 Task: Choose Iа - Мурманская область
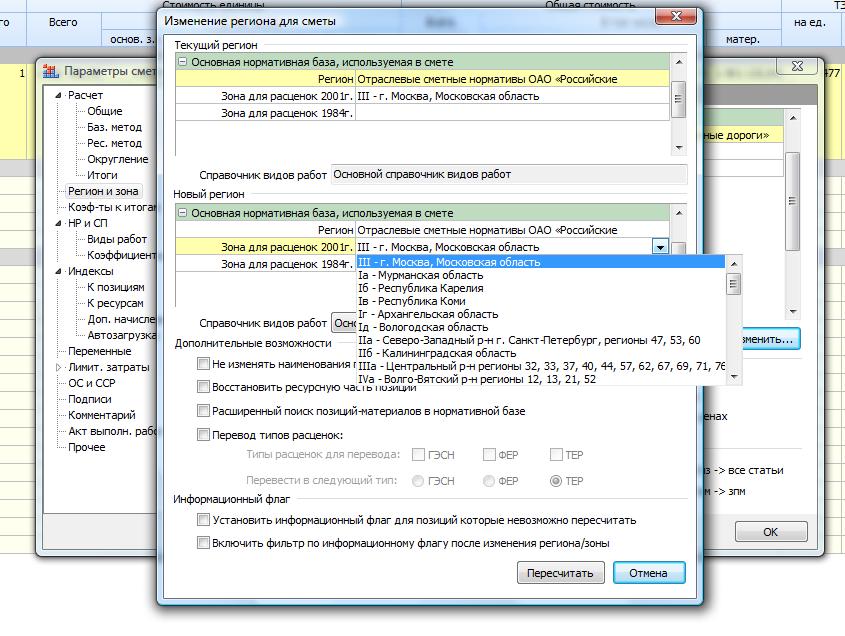coord(541,275)
